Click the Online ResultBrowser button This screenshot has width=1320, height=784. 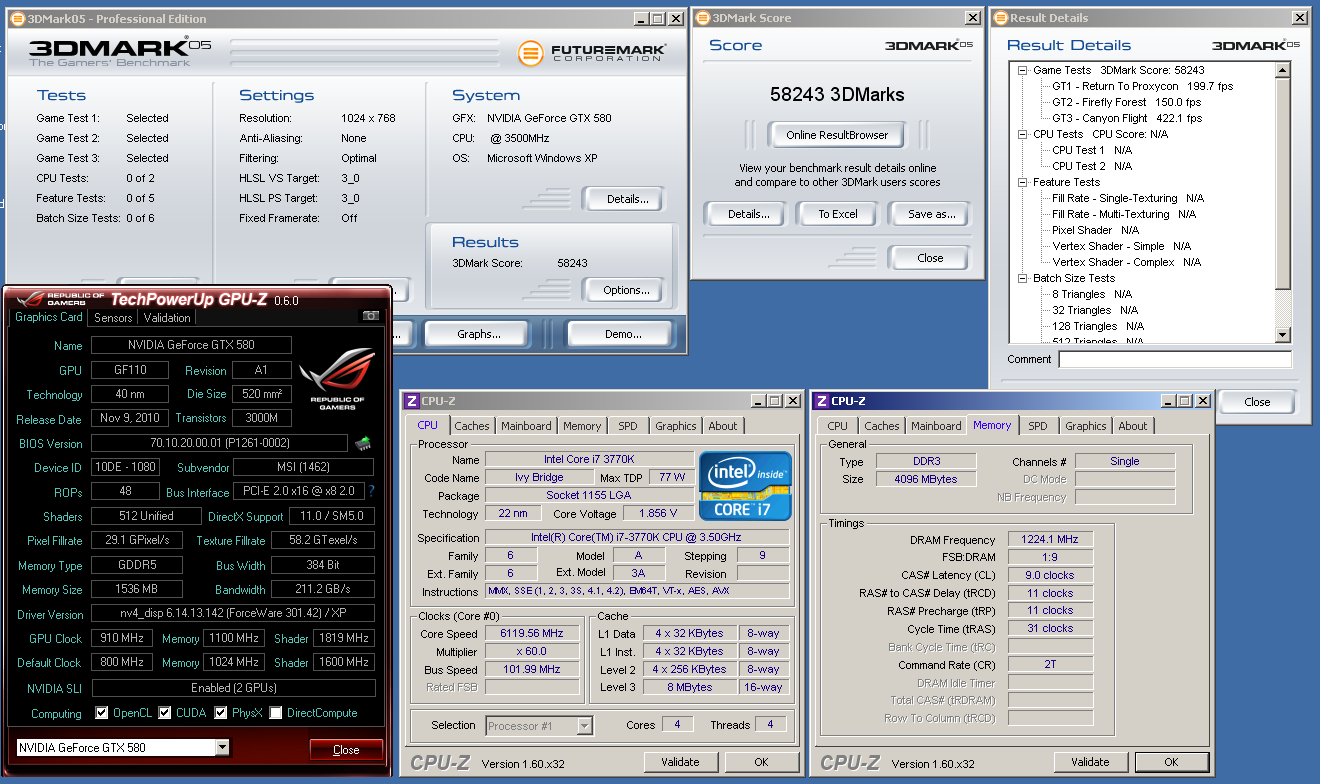pos(837,135)
